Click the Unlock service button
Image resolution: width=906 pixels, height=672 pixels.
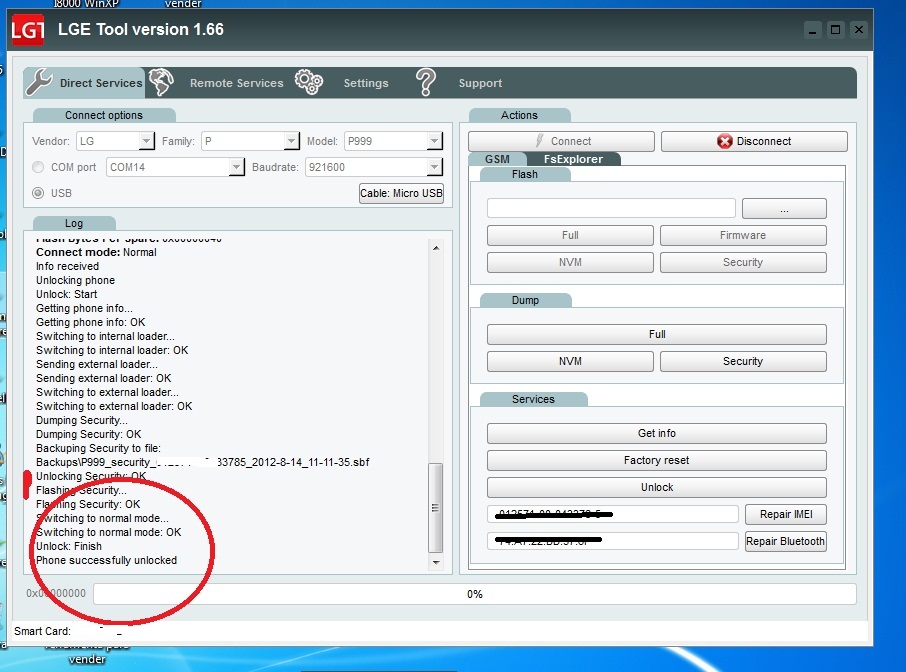coord(657,487)
